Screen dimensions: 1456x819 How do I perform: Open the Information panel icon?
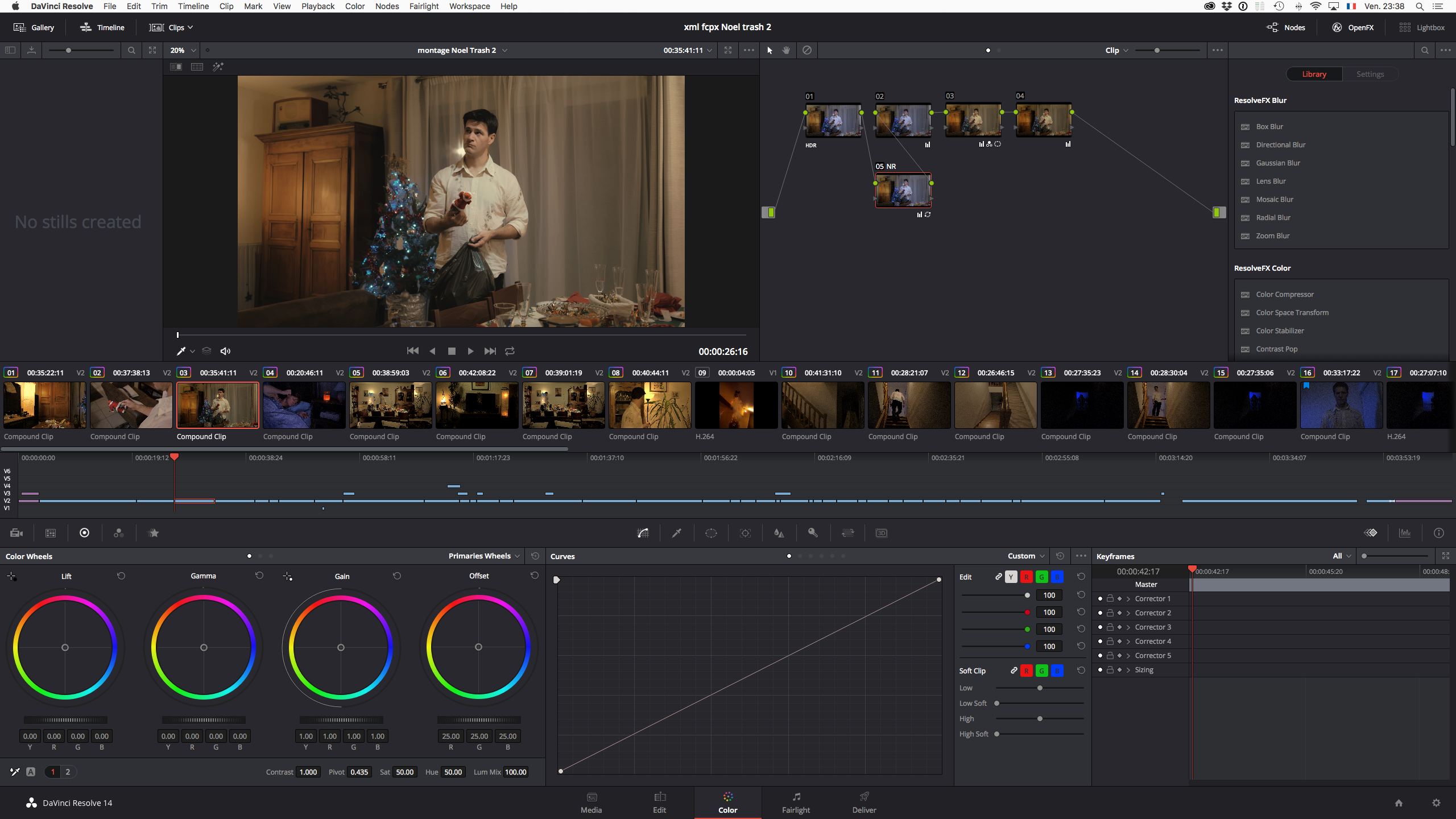(x=1439, y=533)
